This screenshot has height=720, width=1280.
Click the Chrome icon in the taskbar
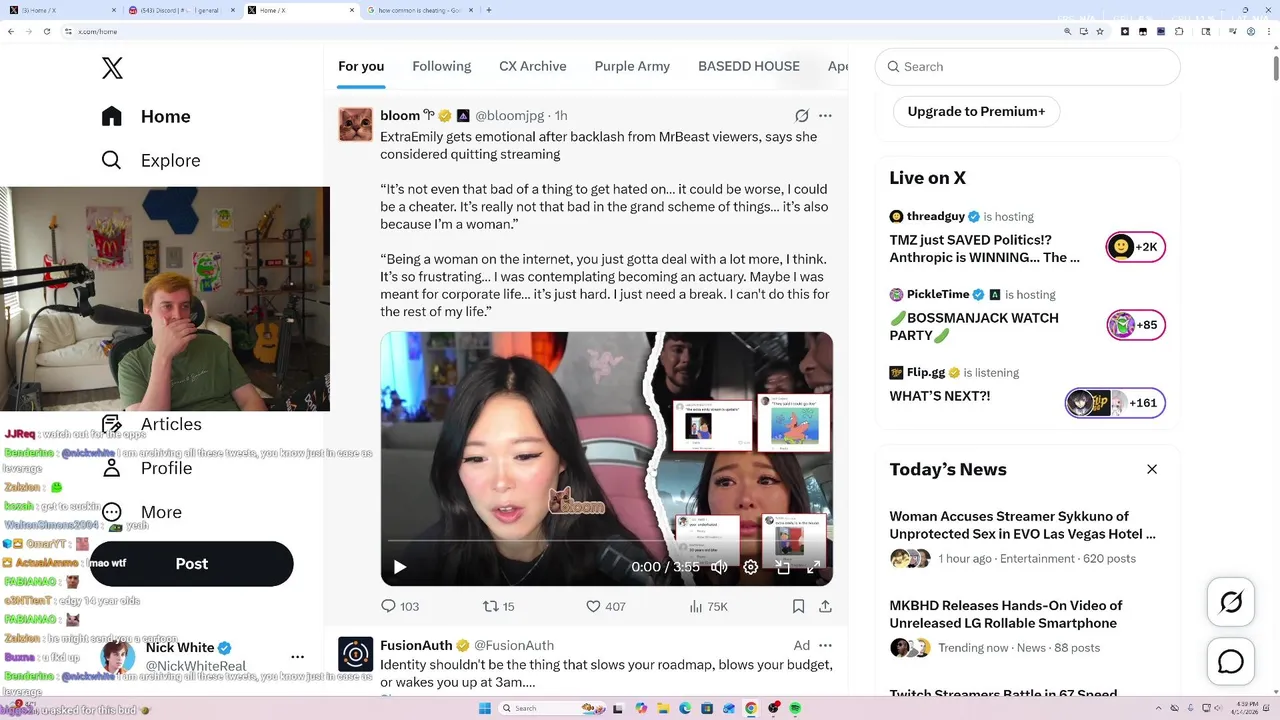[751, 708]
